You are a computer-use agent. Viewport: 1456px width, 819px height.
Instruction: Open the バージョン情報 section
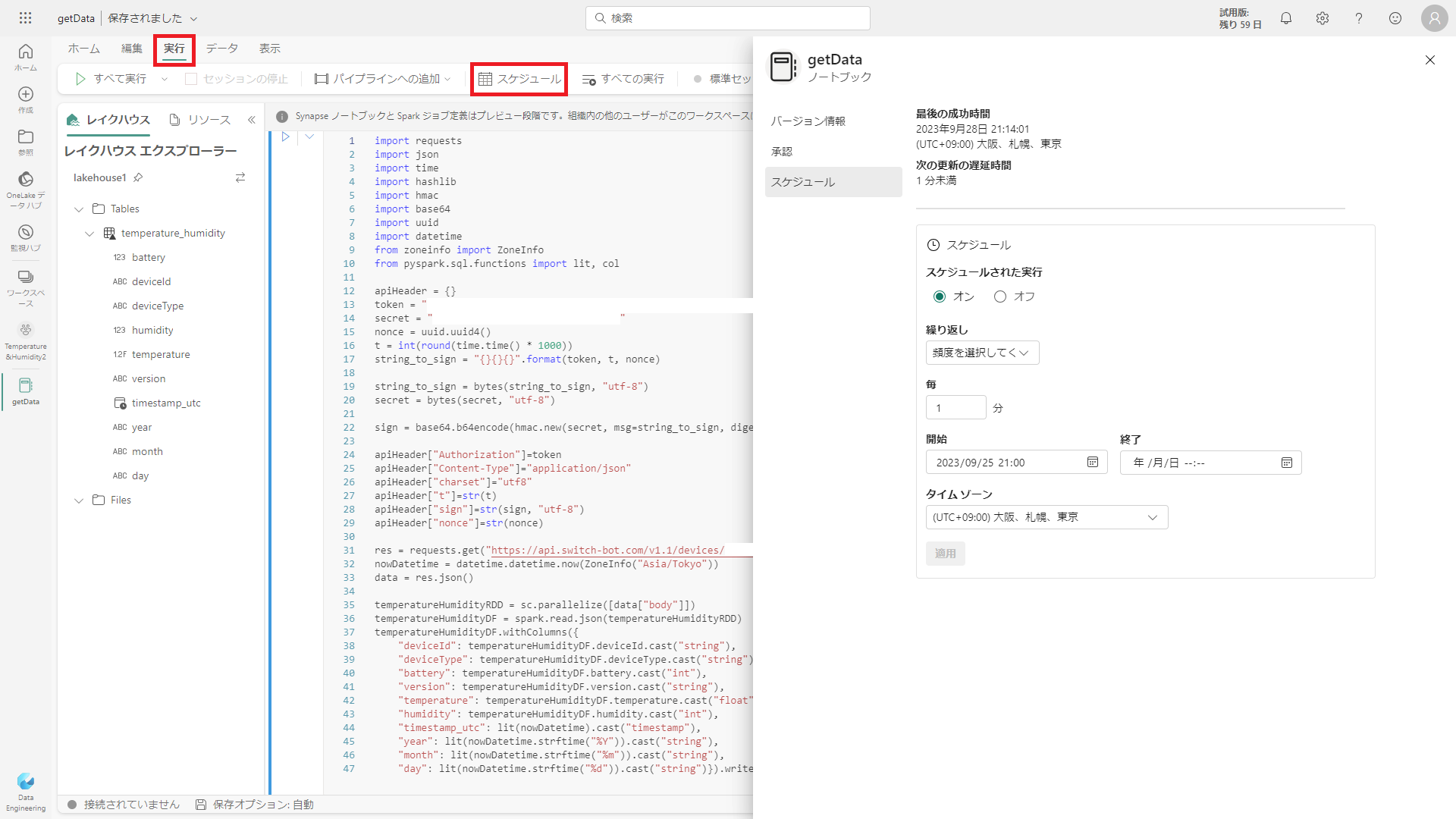[x=808, y=121]
